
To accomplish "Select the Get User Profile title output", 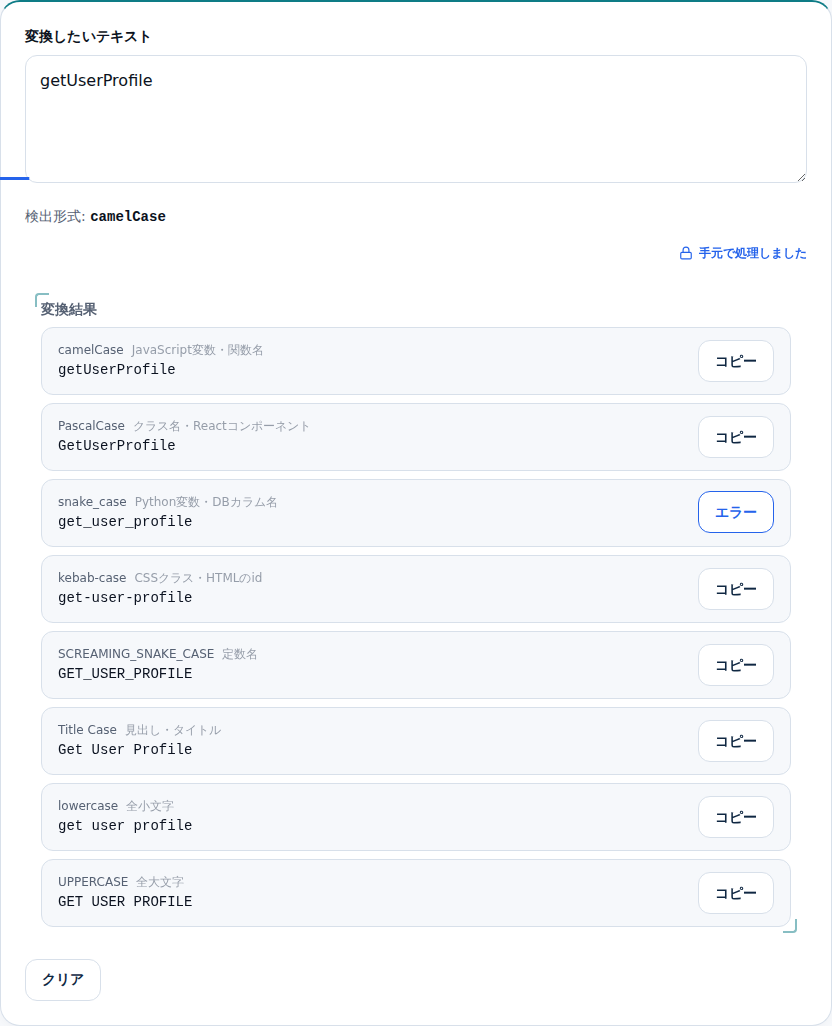I will pyautogui.click(x=125, y=749).
